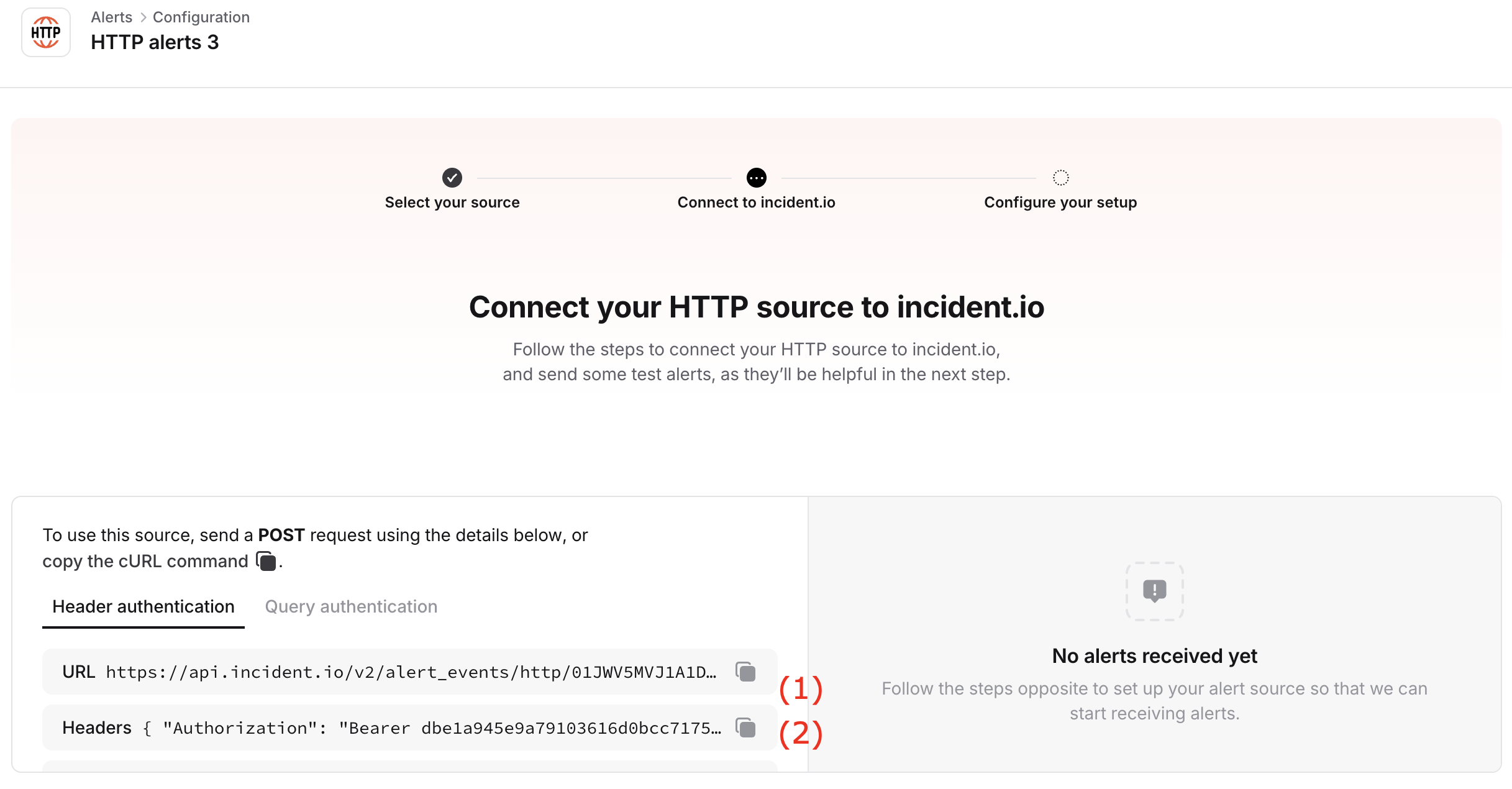Click the HTTP alerts 3 title
The image size is (1512, 789).
click(x=155, y=42)
